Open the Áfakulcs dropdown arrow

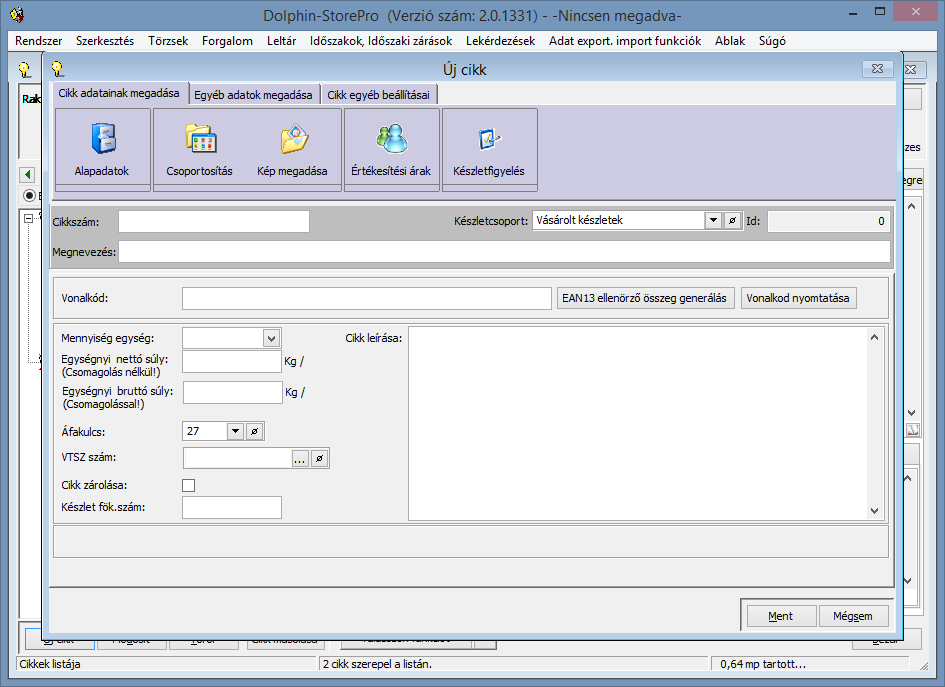point(236,431)
